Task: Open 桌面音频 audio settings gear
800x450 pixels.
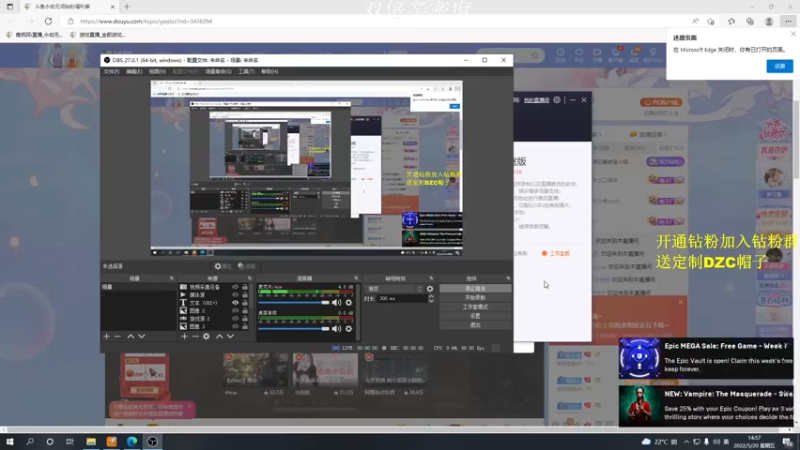Action: coord(349,329)
